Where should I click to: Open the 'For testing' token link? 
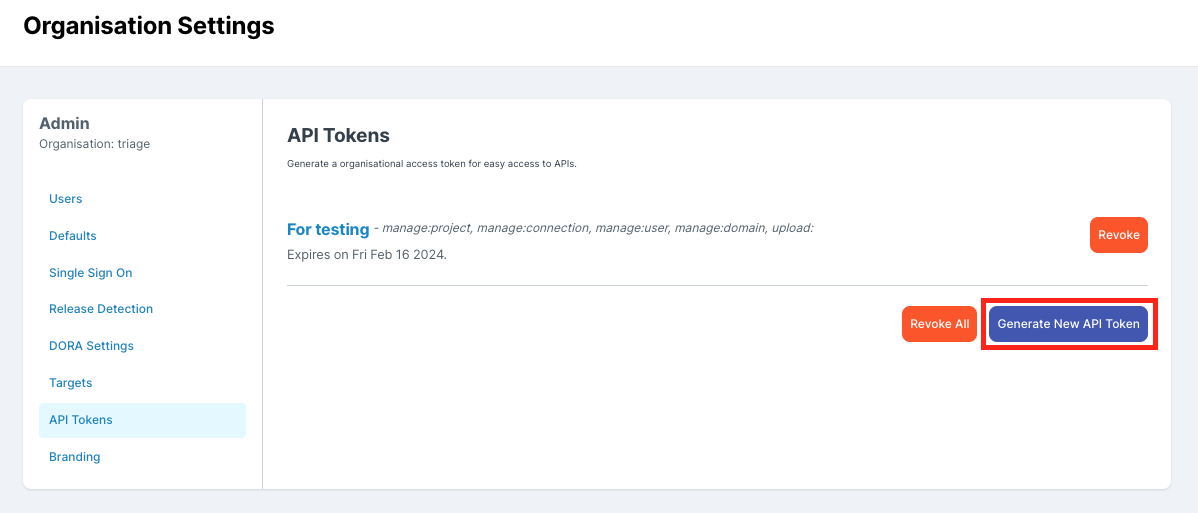pos(328,229)
